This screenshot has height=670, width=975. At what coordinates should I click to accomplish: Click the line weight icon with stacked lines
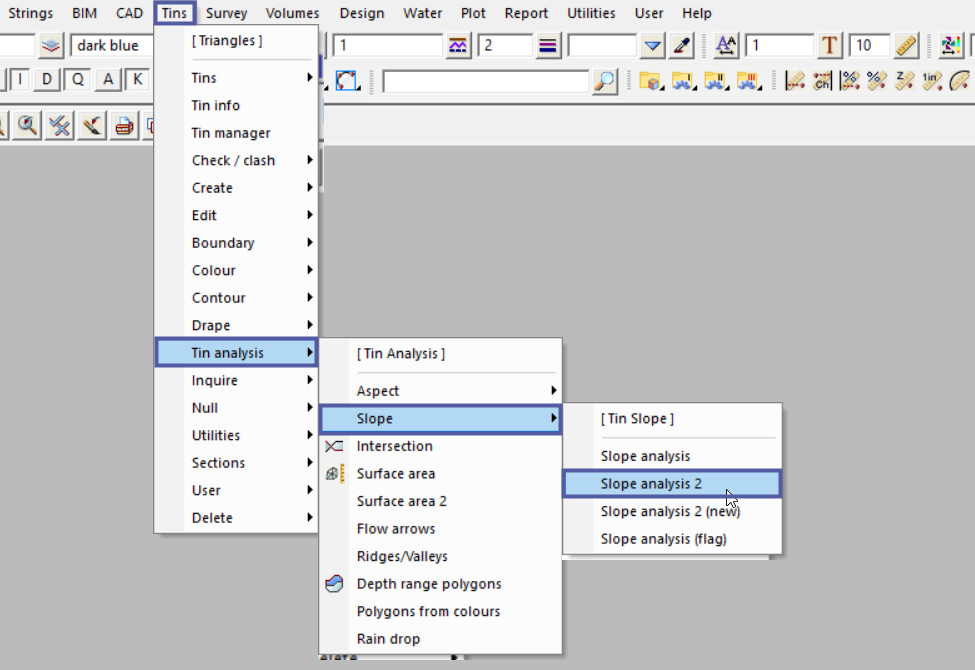[547, 46]
